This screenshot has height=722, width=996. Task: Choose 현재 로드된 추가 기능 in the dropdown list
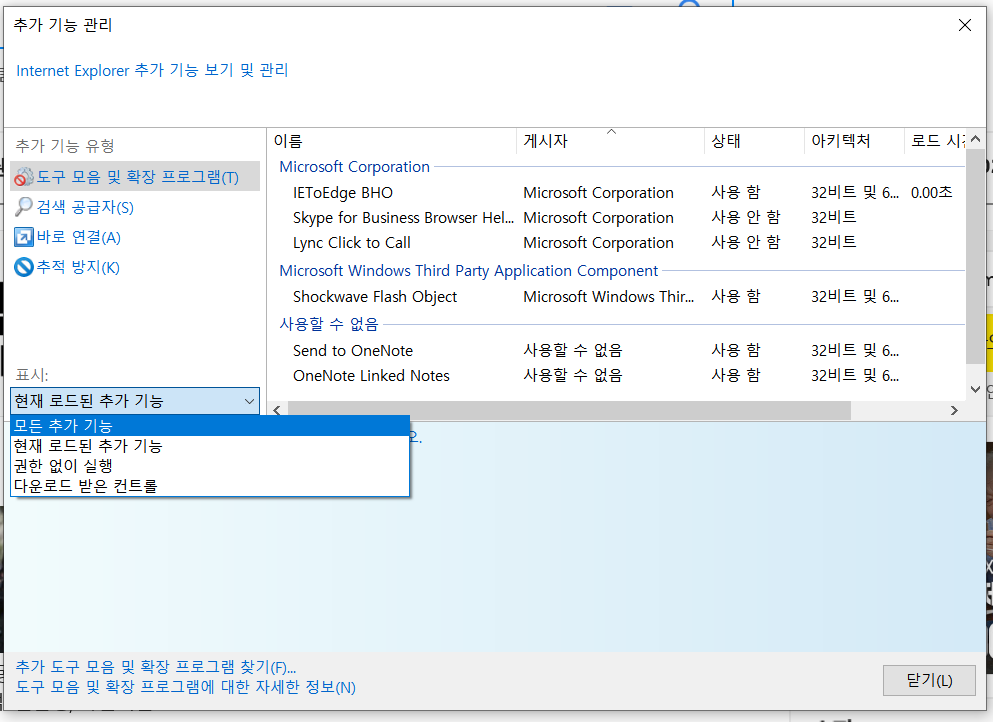[x=210, y=446]
